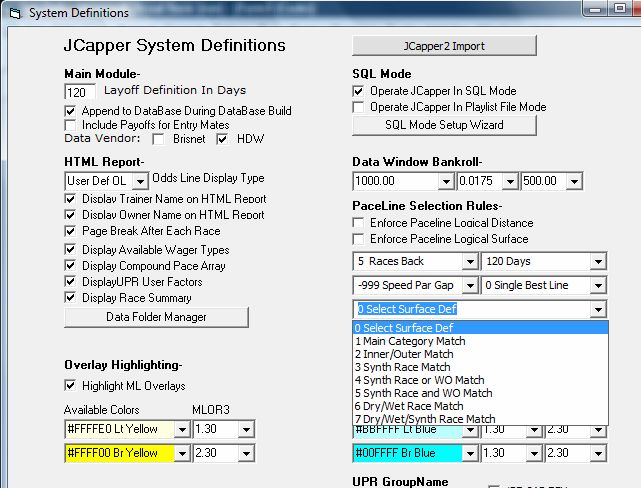This screenshot has height=488, width=641.
Task: Minimize the System Definitions window
Action: [x=596, y=8]
